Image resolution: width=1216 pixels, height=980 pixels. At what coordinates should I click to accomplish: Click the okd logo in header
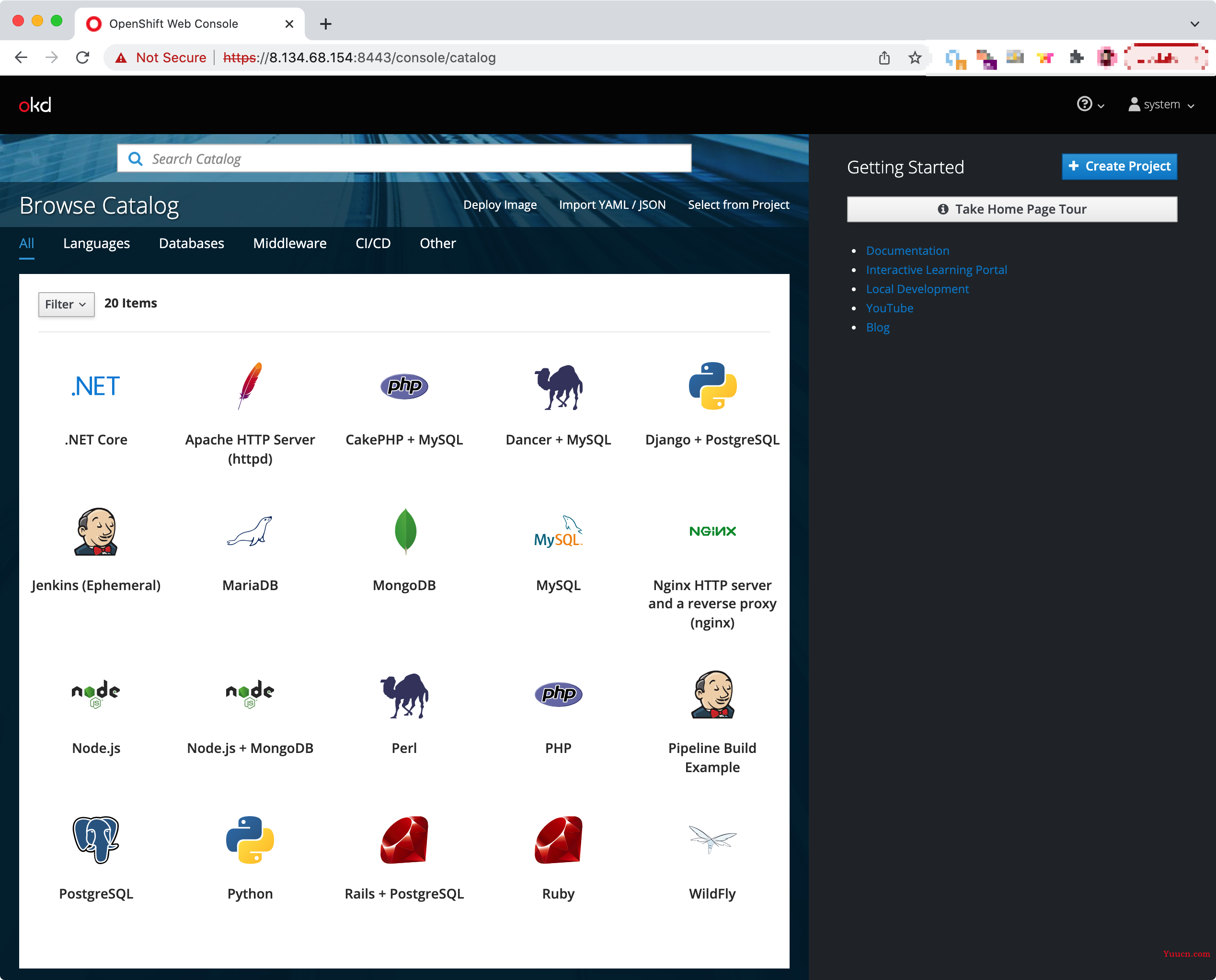tap(35, 104)
